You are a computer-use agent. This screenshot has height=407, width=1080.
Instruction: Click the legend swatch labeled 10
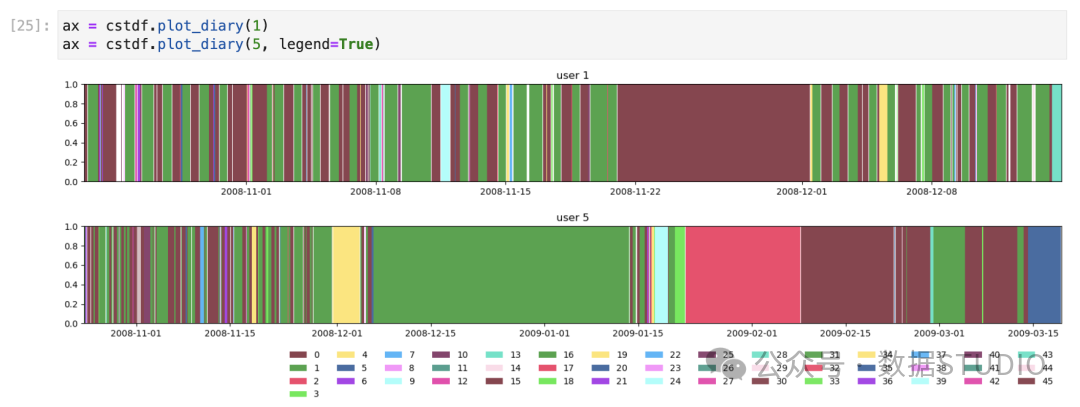pos(441,355)
